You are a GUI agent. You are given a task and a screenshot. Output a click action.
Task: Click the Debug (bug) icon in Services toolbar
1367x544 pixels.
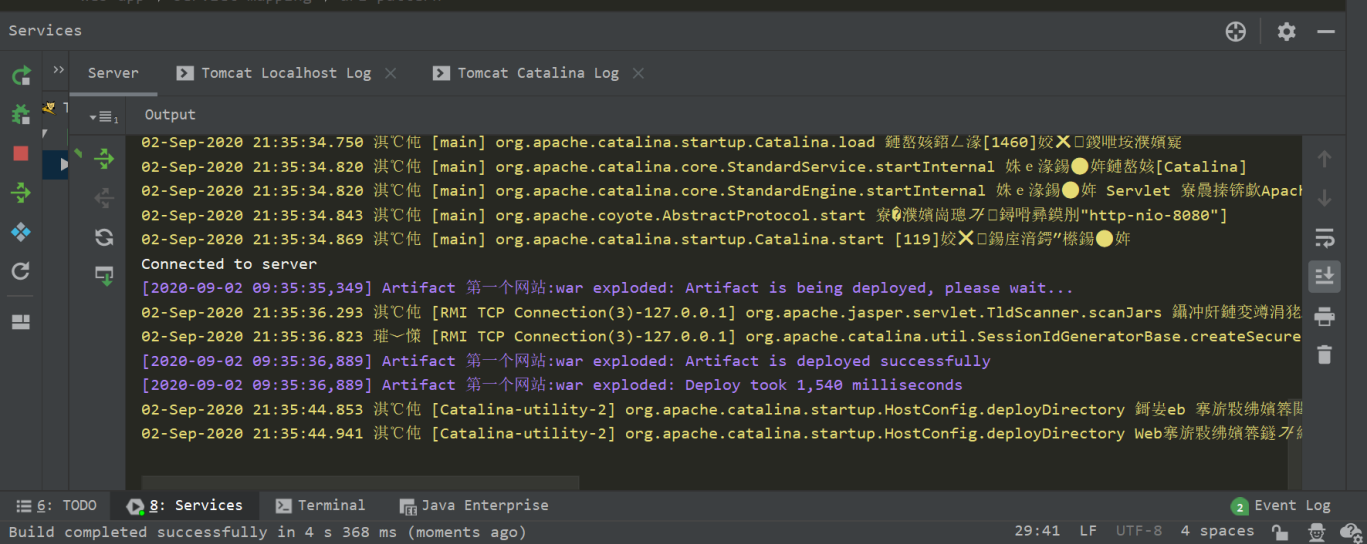[x=21, y=114]
